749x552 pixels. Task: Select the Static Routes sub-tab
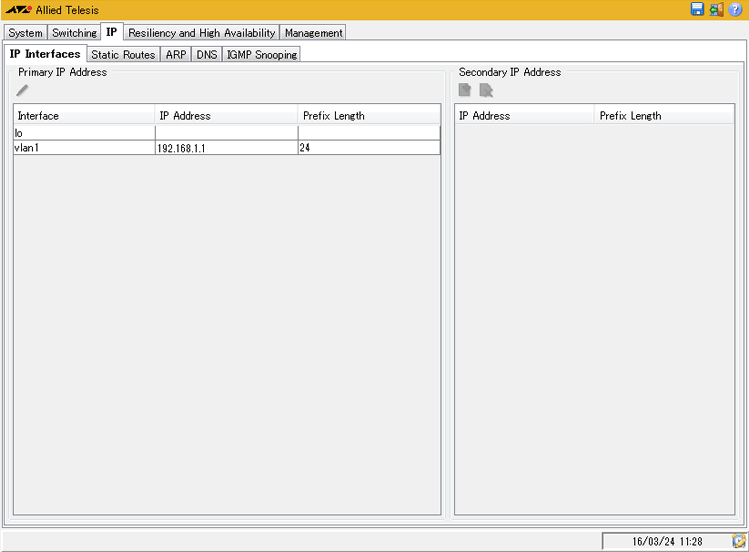[x=123, y=55]
